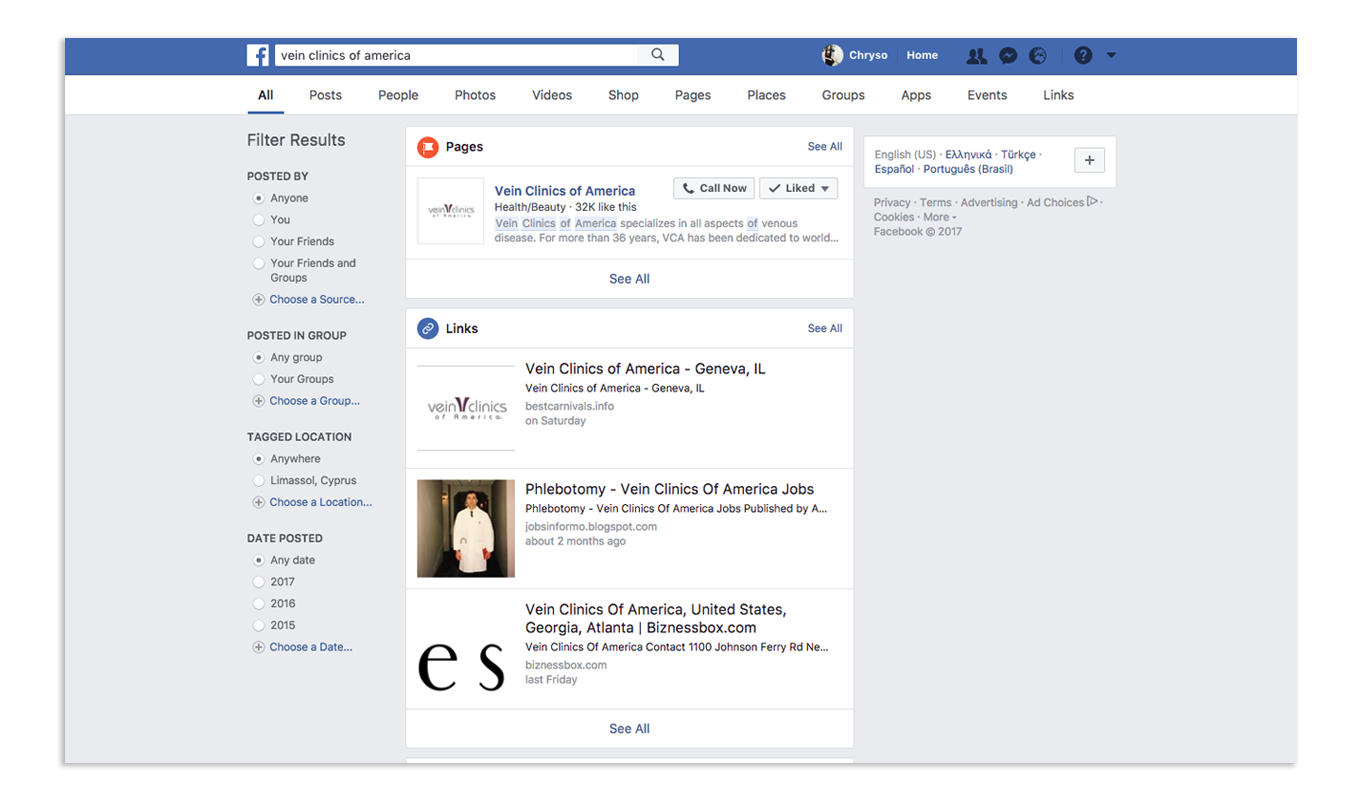Screen dimensions: 1361x801
Task: Select Limassol, Cyprus location option
Action: click(259, 481)
